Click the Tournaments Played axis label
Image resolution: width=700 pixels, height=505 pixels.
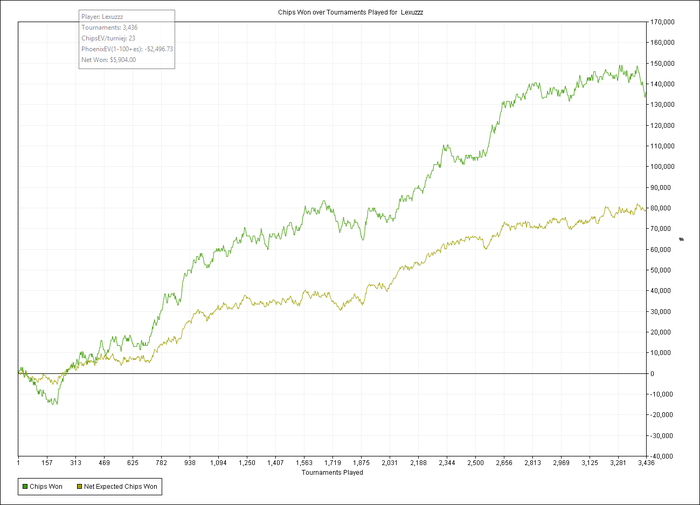click(333, 472)
